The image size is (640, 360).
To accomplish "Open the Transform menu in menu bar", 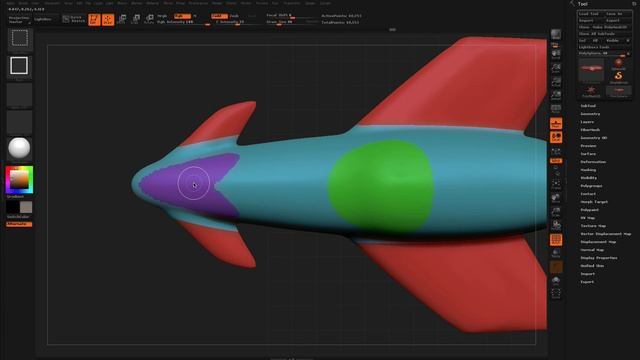I will coord(292,3).
